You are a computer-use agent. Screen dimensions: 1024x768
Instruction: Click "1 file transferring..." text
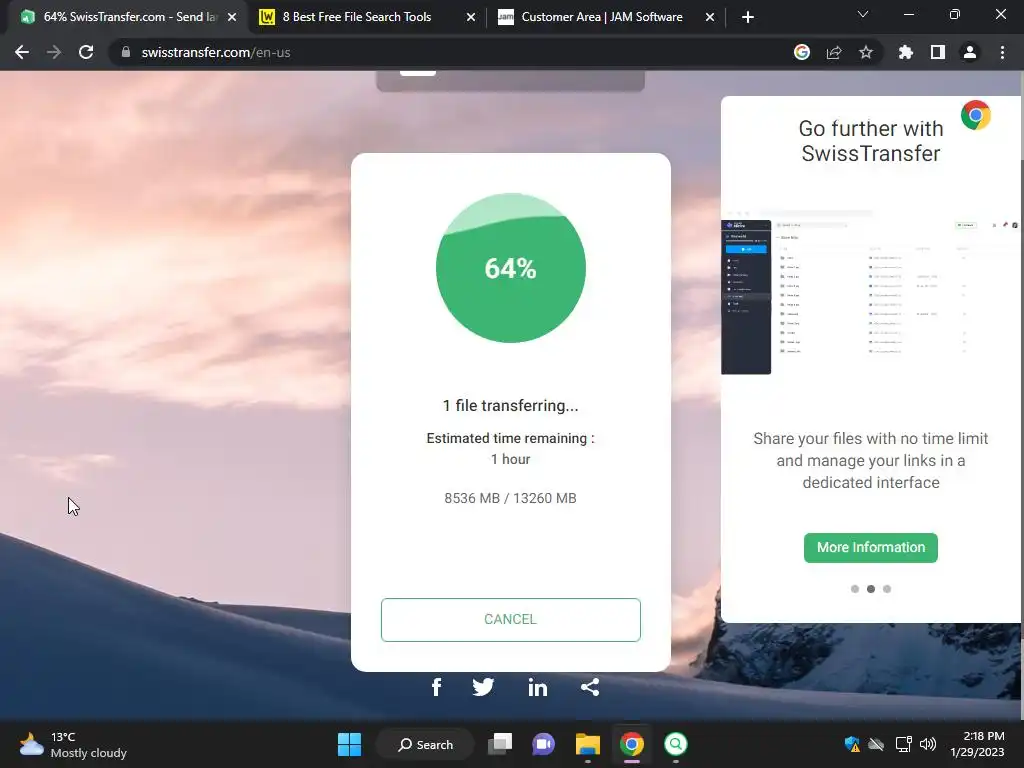tap(511, 406)
